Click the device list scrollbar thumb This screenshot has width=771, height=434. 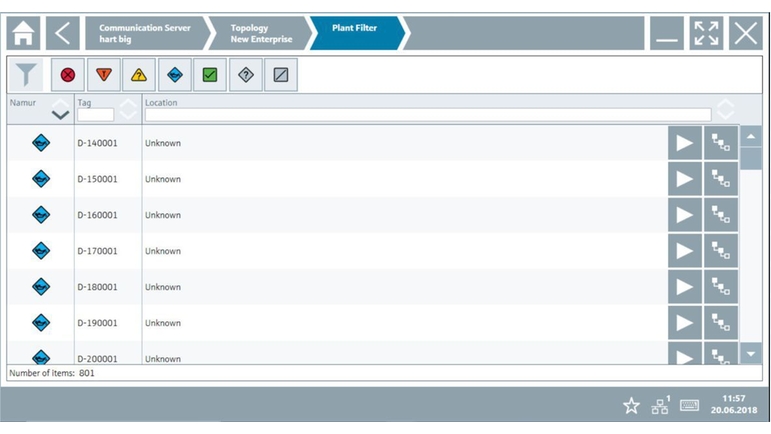[751, 158]
